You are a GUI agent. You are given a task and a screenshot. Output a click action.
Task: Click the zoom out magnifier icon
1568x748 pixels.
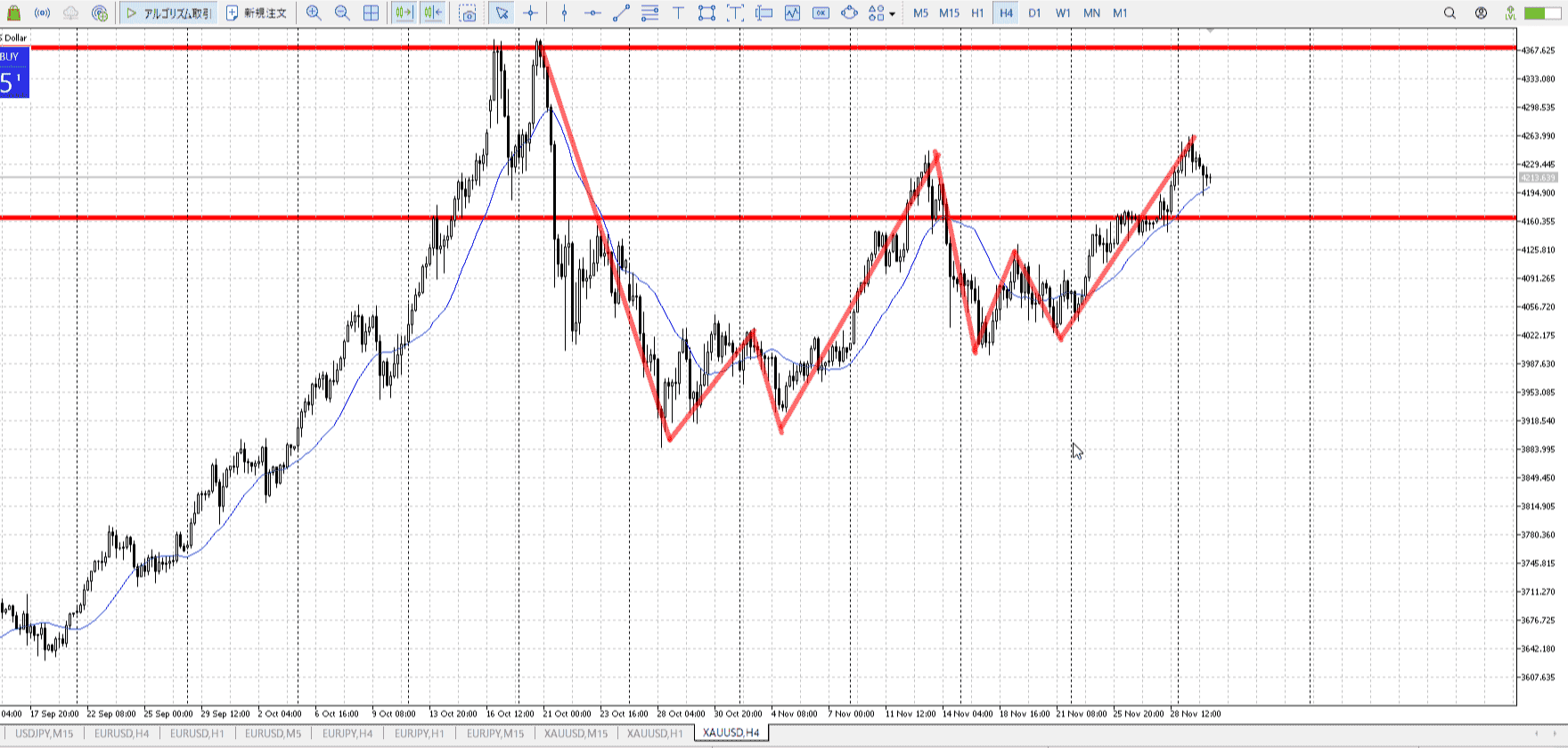(342, 13)
